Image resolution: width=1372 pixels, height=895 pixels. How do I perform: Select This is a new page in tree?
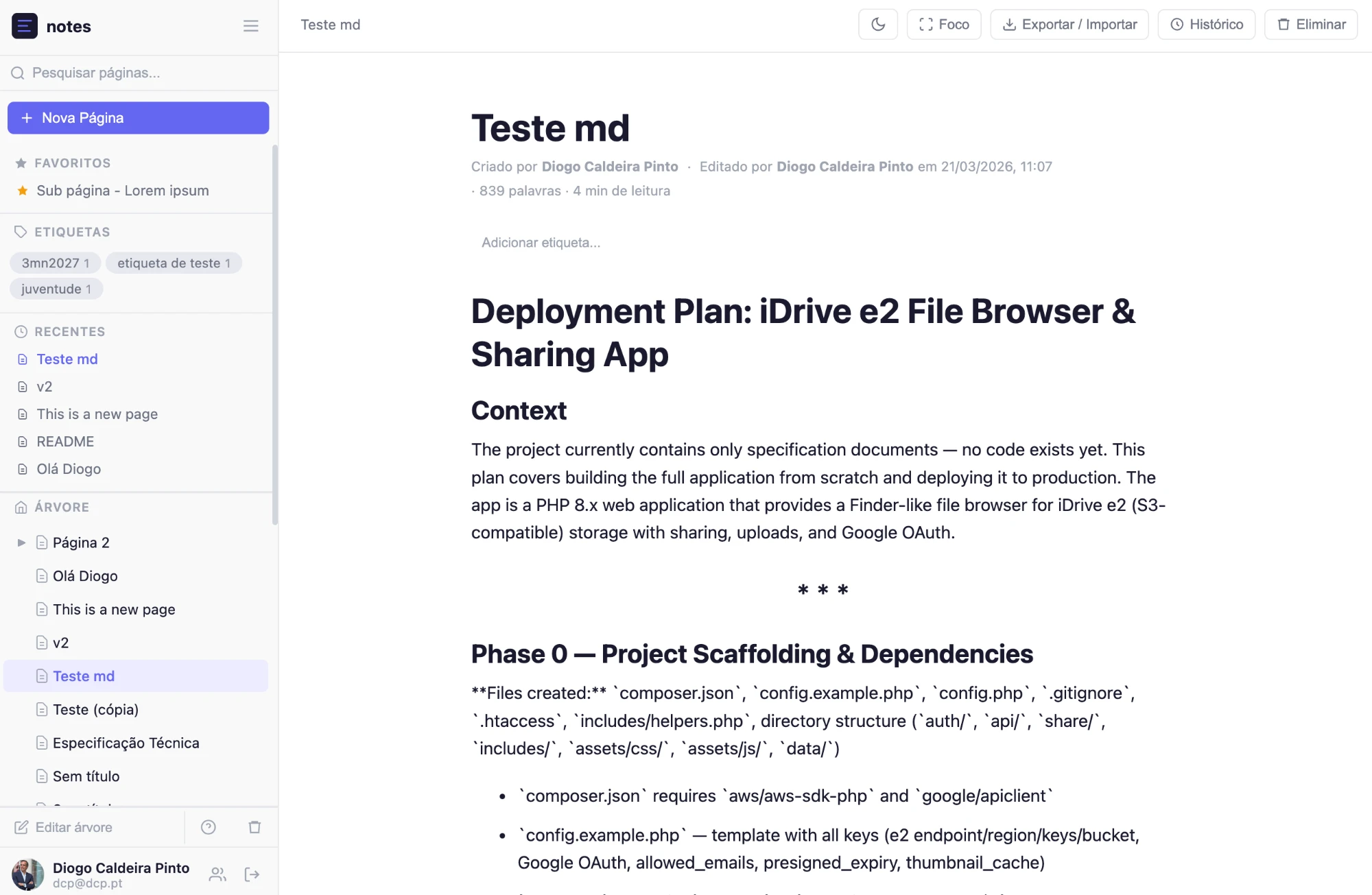114,610
